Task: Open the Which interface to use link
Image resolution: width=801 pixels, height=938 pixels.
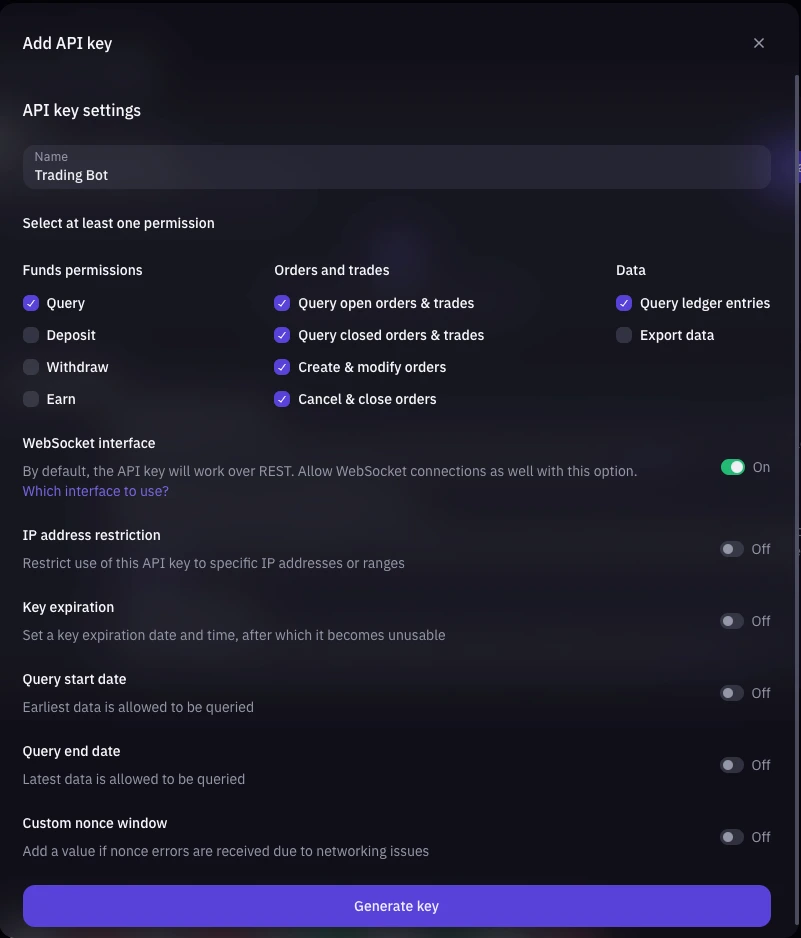Action: [96, 491]
